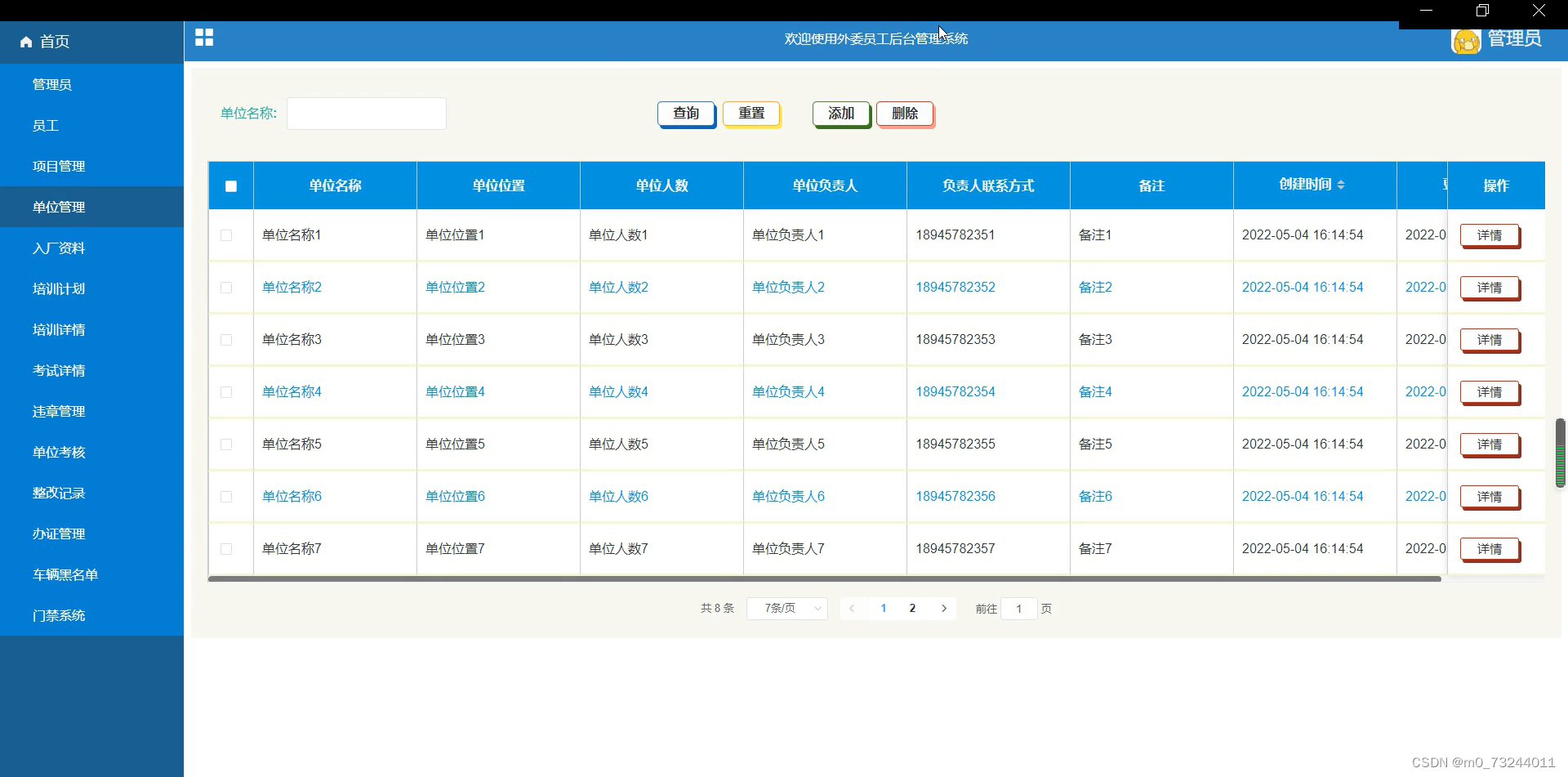Open the administrator avatar icon
Screen dimensions: 1568x777
[x=1466, y=41]
